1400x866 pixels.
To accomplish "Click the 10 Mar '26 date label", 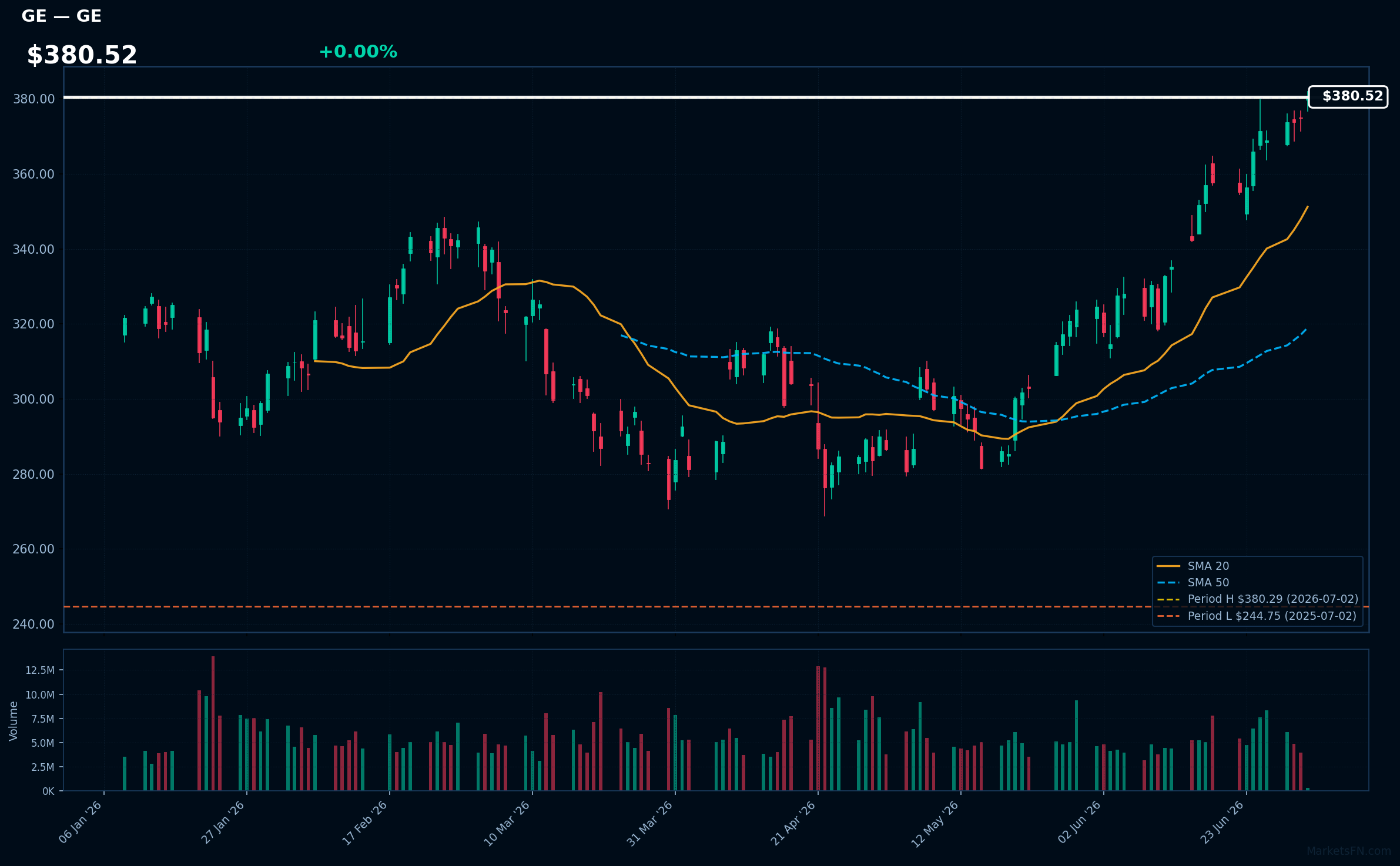I will pyautogui.click(x=507, y=823).
